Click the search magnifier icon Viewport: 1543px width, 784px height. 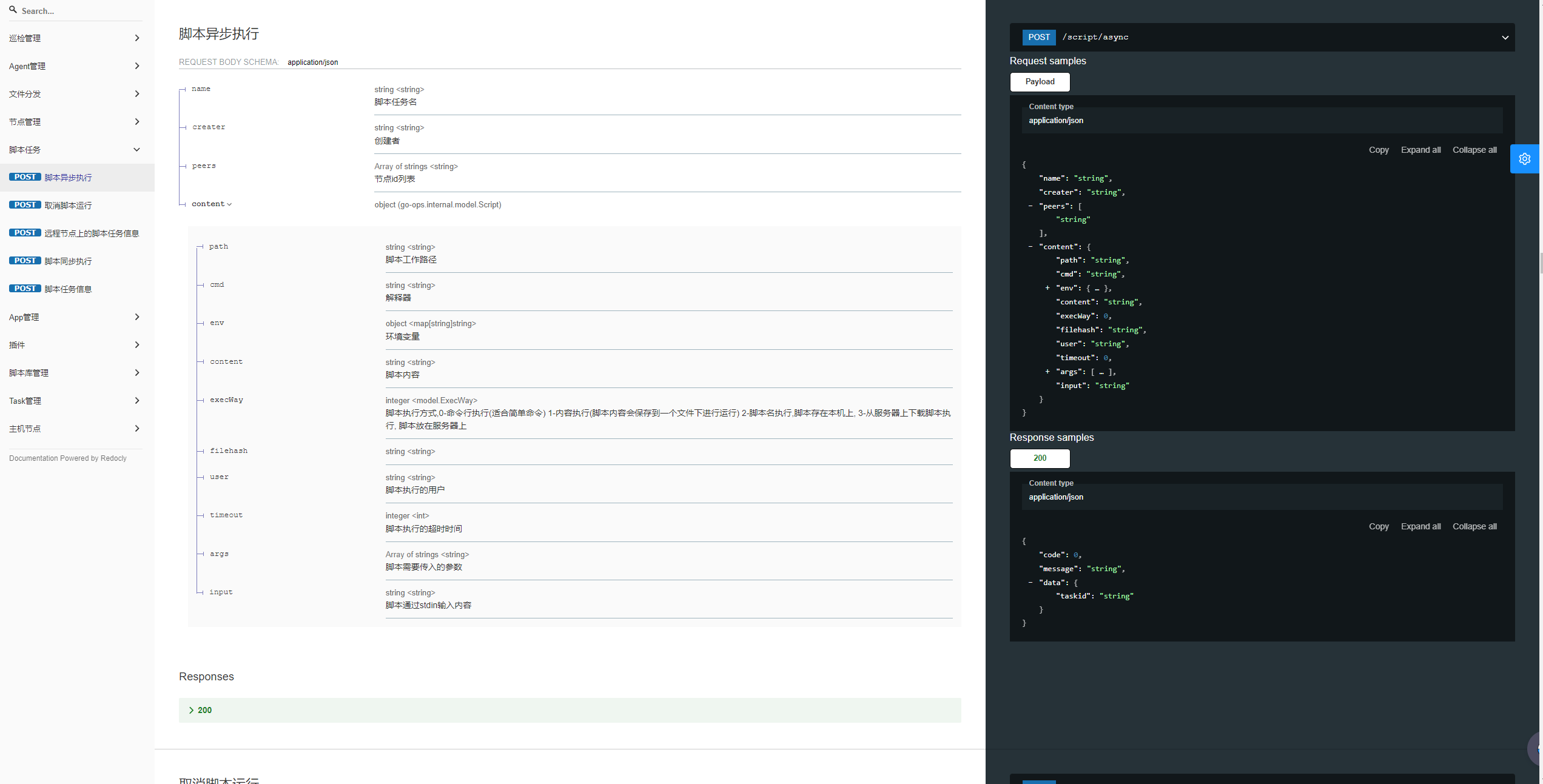[13, 10]
